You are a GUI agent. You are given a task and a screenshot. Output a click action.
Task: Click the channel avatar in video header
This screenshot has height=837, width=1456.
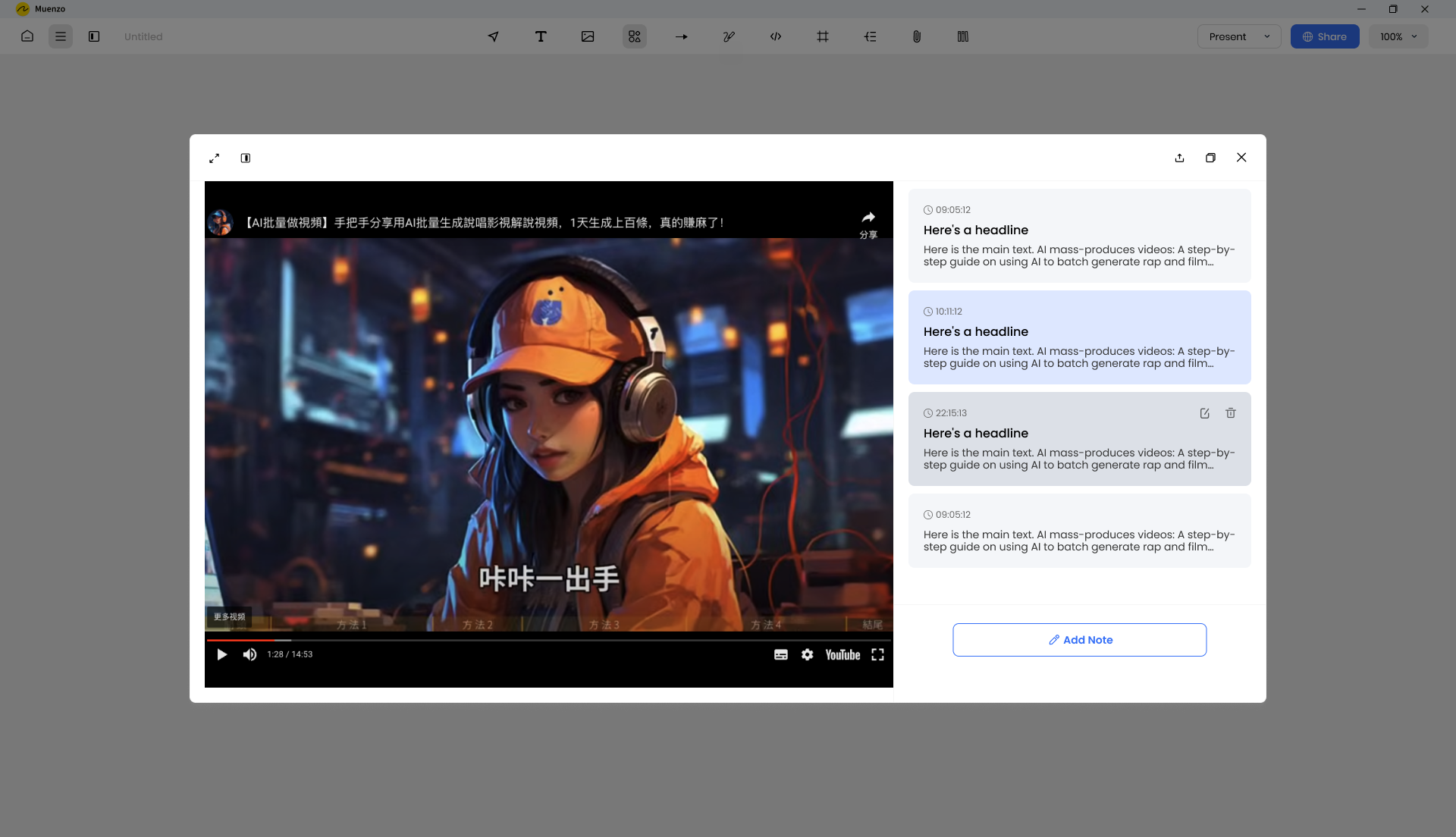click(221, 222)
